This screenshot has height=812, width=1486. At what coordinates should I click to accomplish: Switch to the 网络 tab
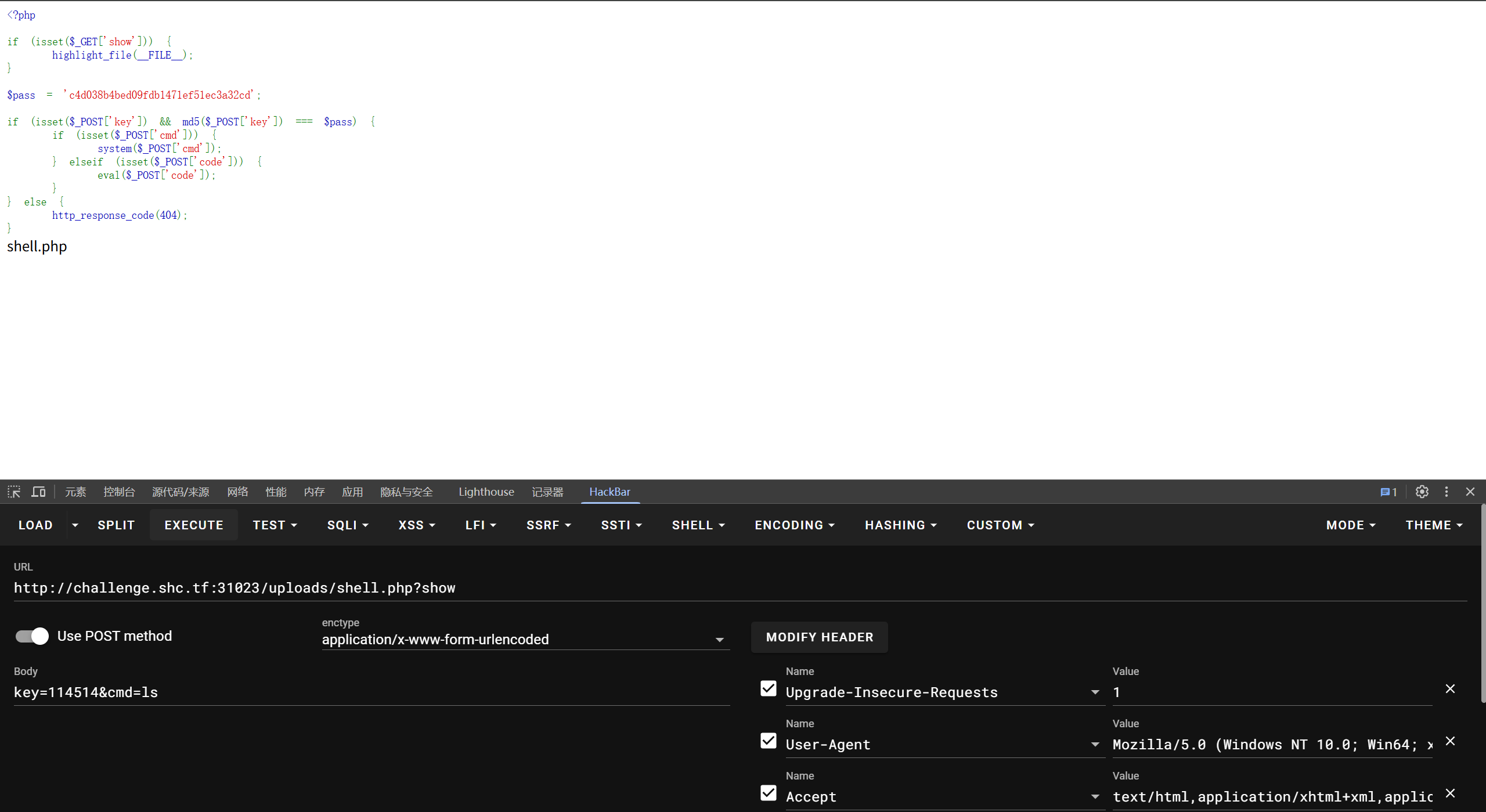click(237, 492)
